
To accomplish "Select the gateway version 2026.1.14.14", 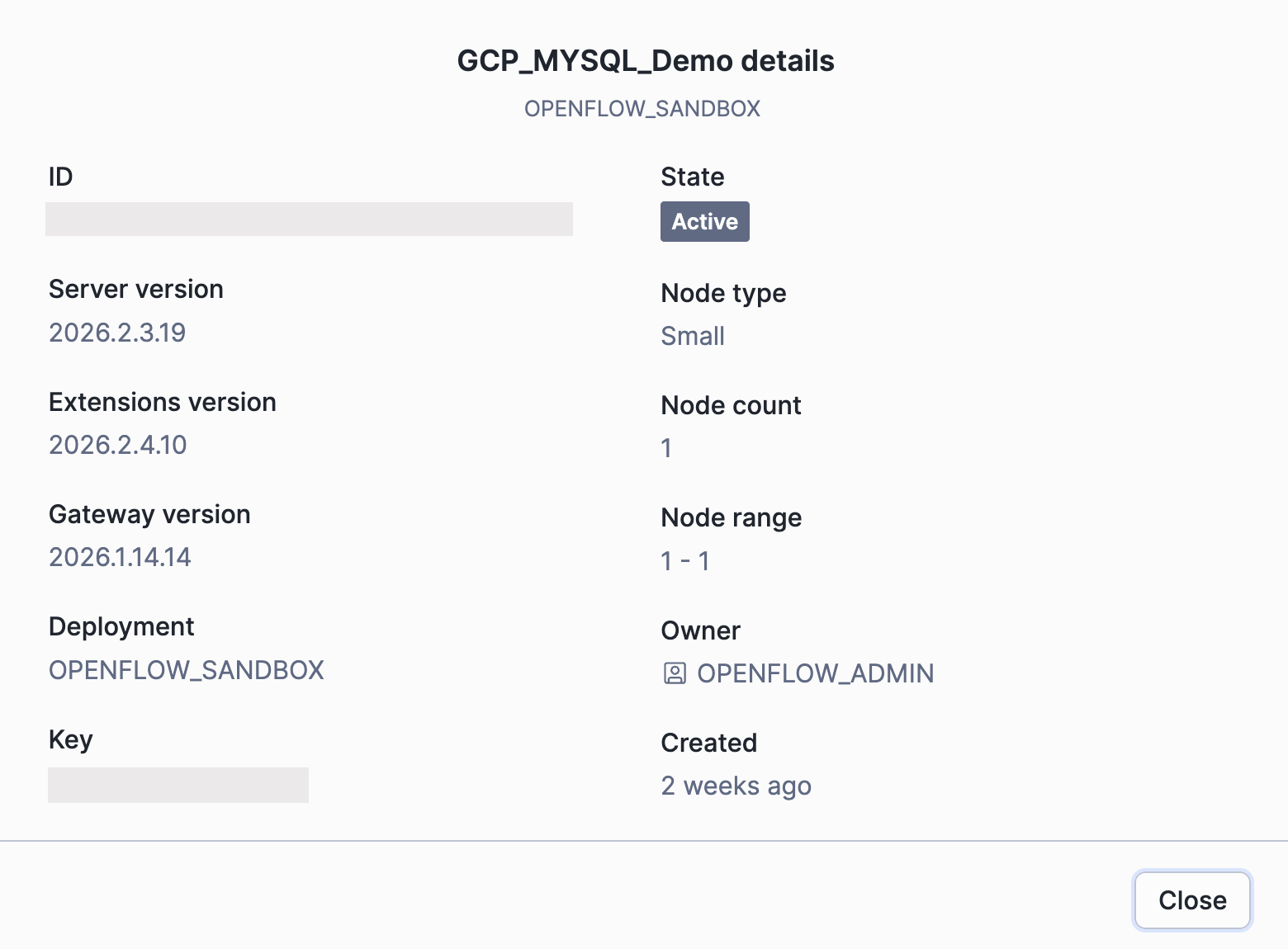I will (x=120, y=557).
